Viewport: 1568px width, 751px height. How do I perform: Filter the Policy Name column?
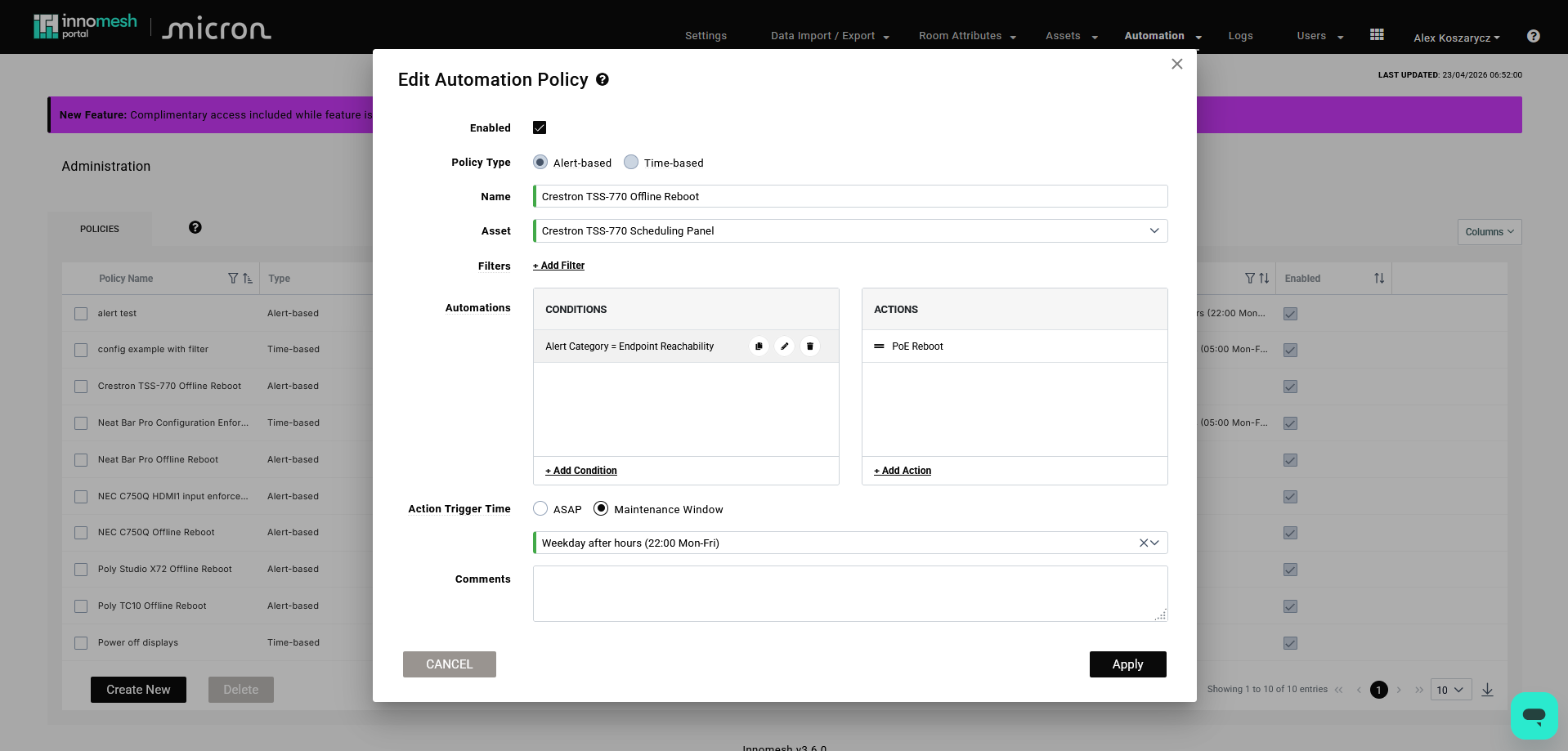coord(233,279)
